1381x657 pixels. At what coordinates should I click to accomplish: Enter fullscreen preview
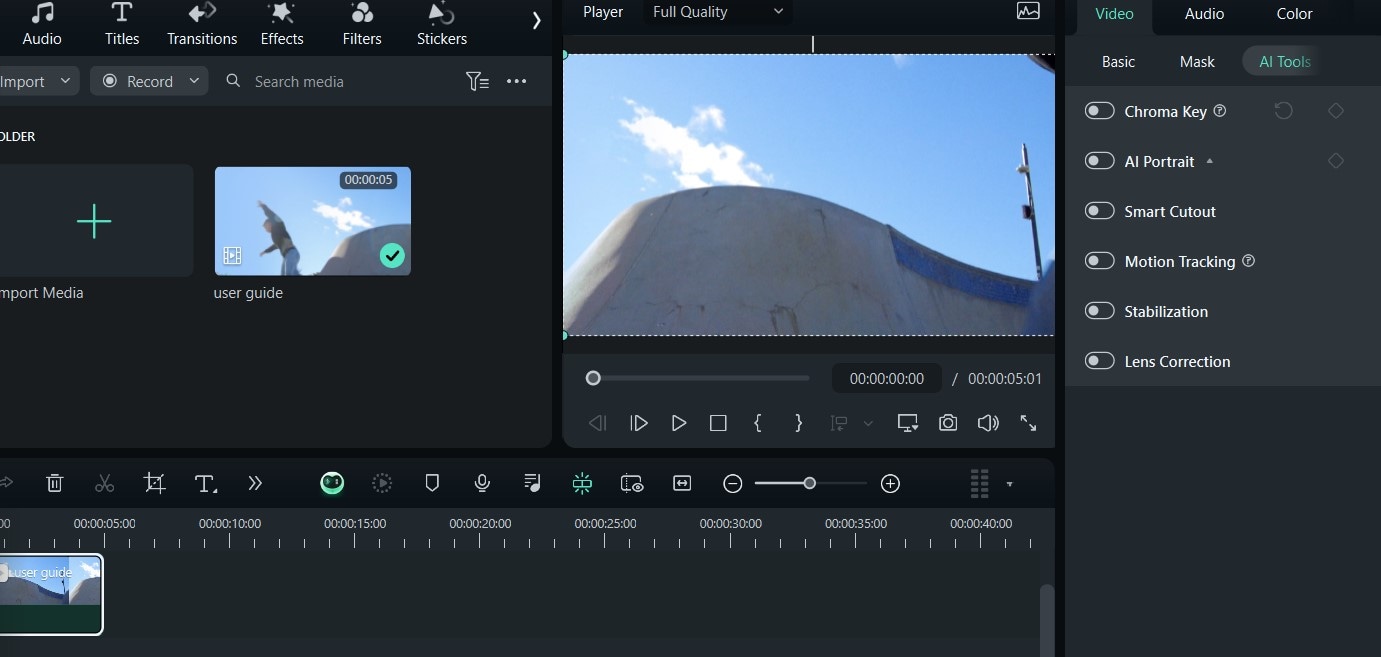(1028, 423)
